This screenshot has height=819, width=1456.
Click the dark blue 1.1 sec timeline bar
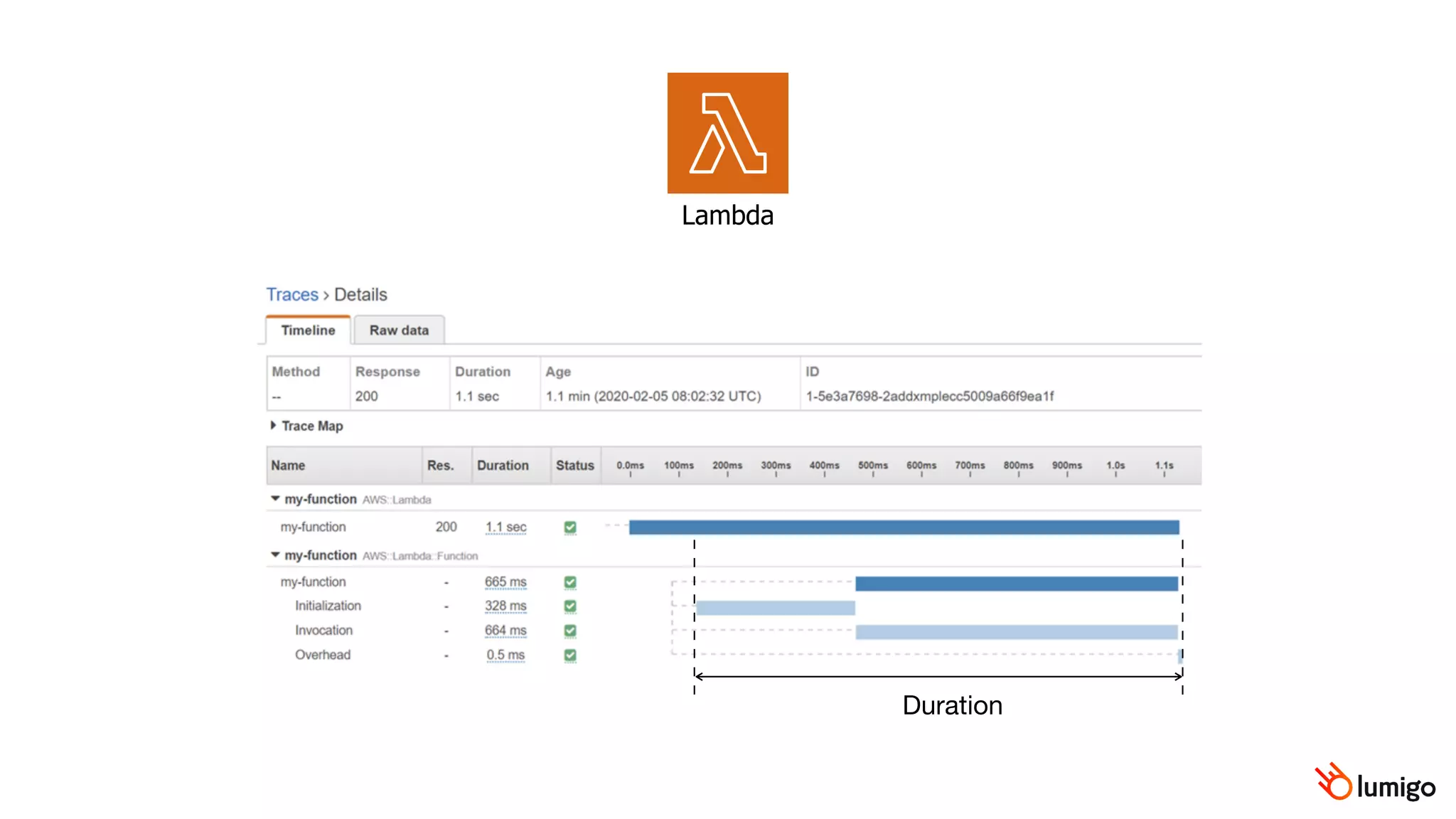[903, 528]
